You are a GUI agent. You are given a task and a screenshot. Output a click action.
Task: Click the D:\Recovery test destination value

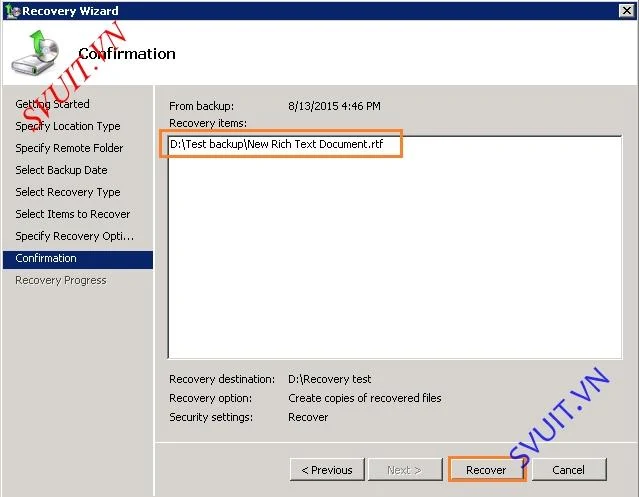coord(329,379)
